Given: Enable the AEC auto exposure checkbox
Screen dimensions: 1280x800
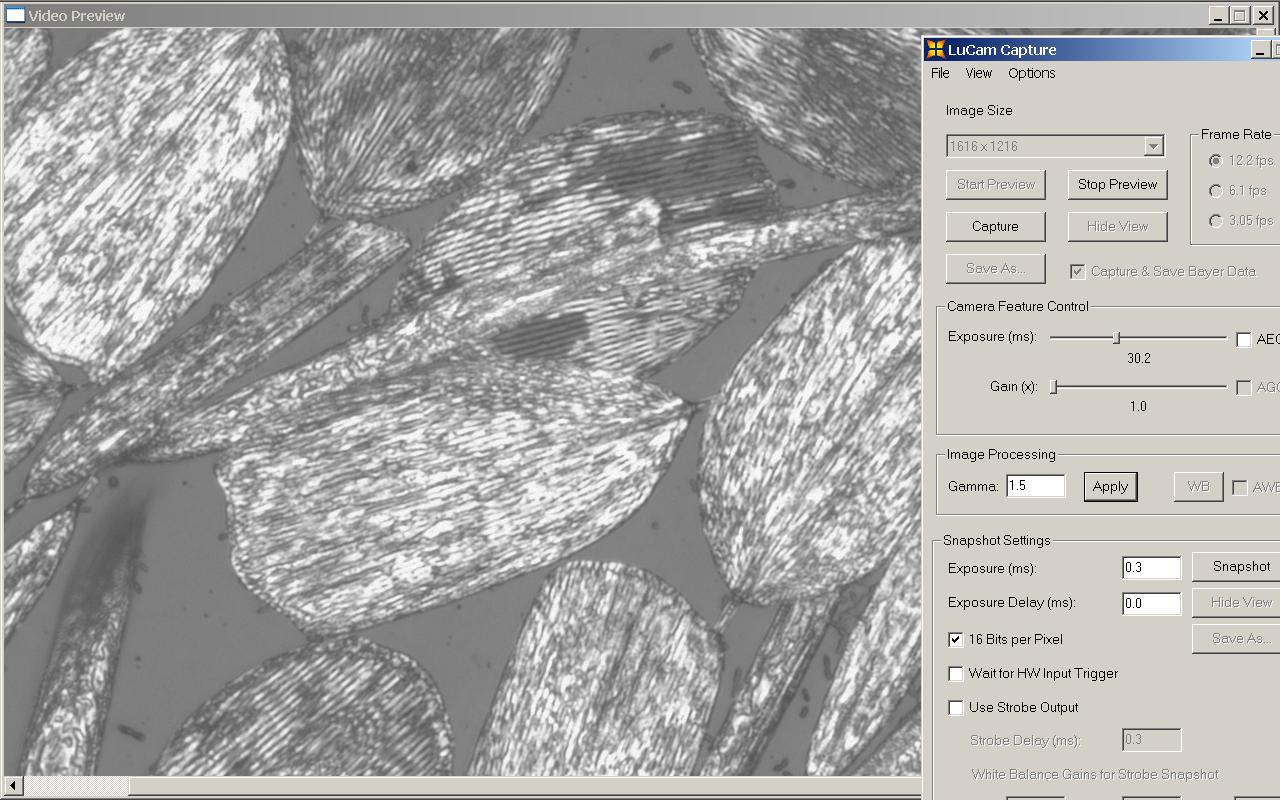Looking at the screenshot, I should pyautogui.click(x=1243, y=340).
